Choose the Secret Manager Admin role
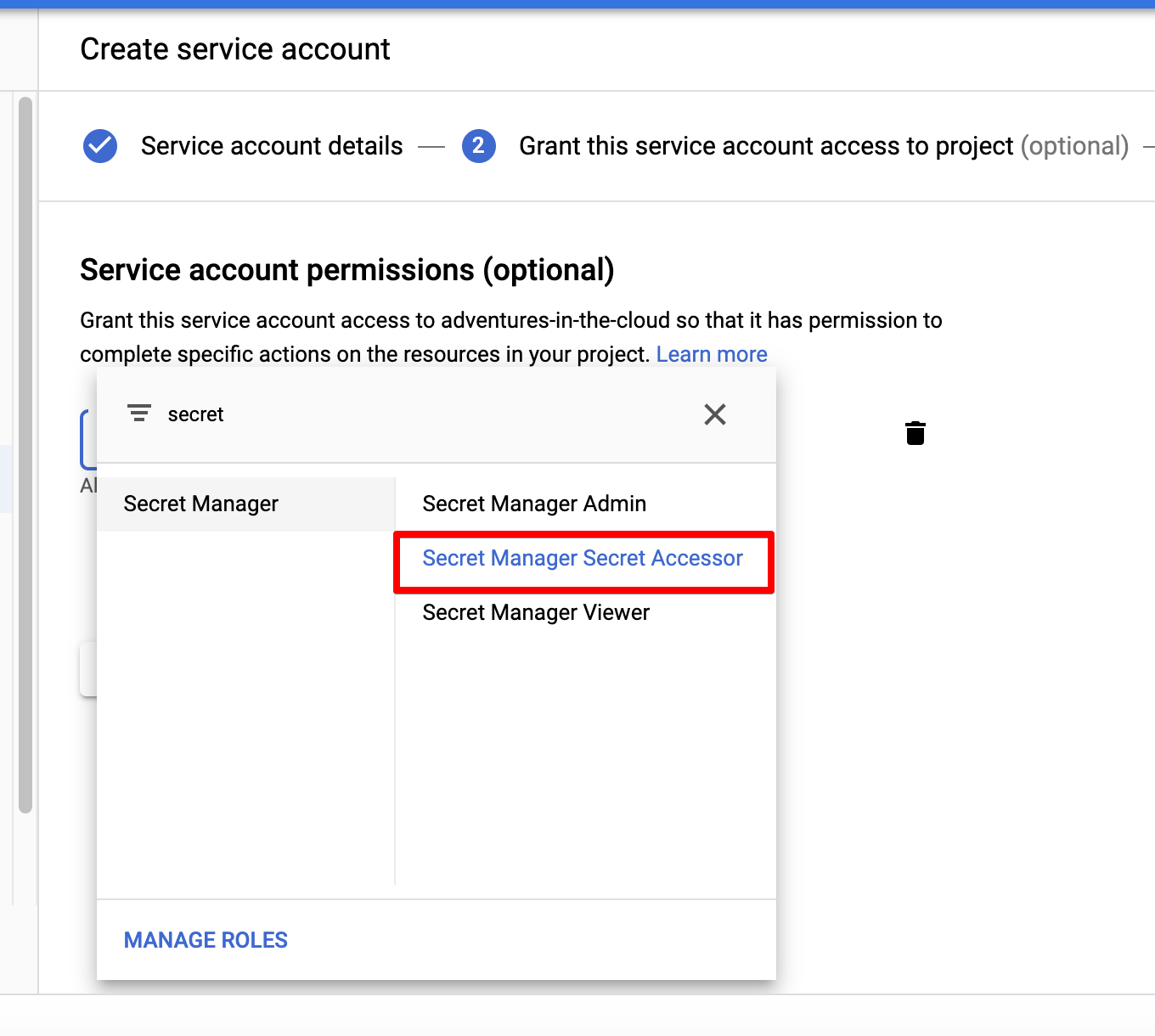 coord(534,504)
